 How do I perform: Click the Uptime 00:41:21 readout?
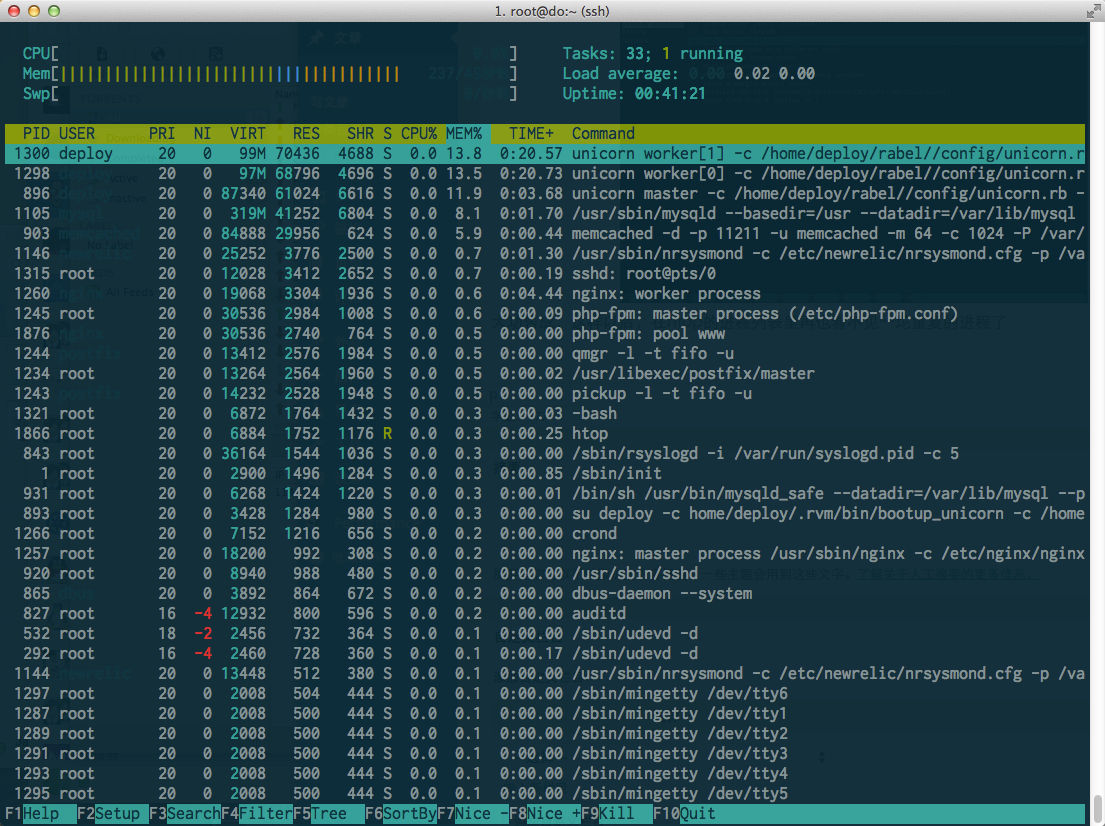(x=634, y=93)
